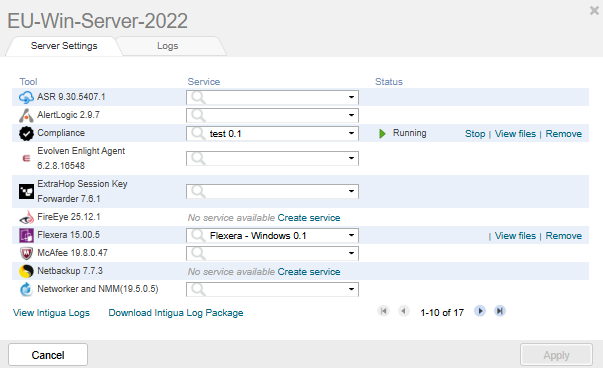This screenshot has width=603, height=368.
Task: Click the Evolven Enlight Agent icon
Action: pos(26,158)
